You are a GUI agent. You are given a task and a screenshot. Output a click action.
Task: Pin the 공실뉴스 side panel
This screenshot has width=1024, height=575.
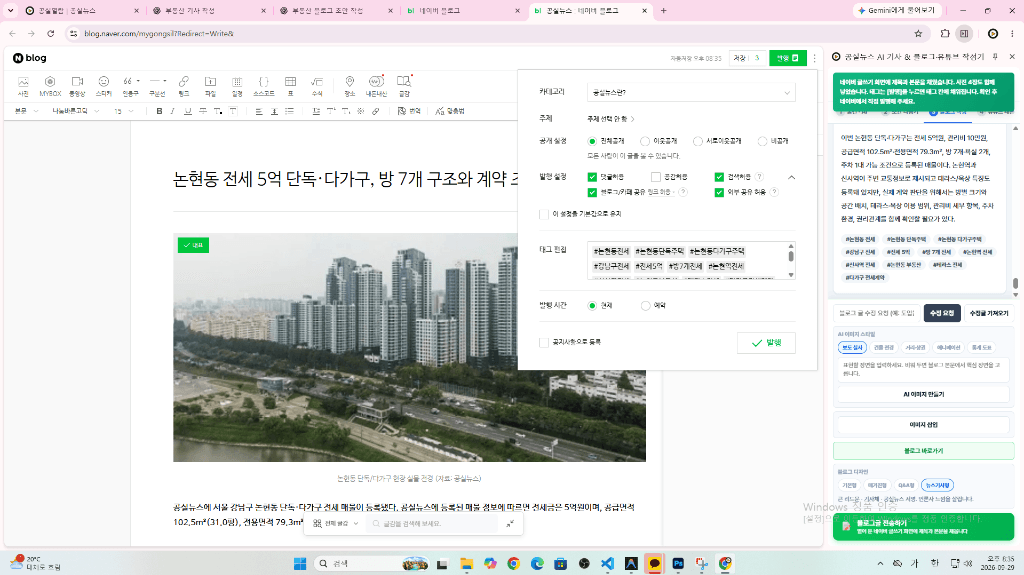(995, 57)
